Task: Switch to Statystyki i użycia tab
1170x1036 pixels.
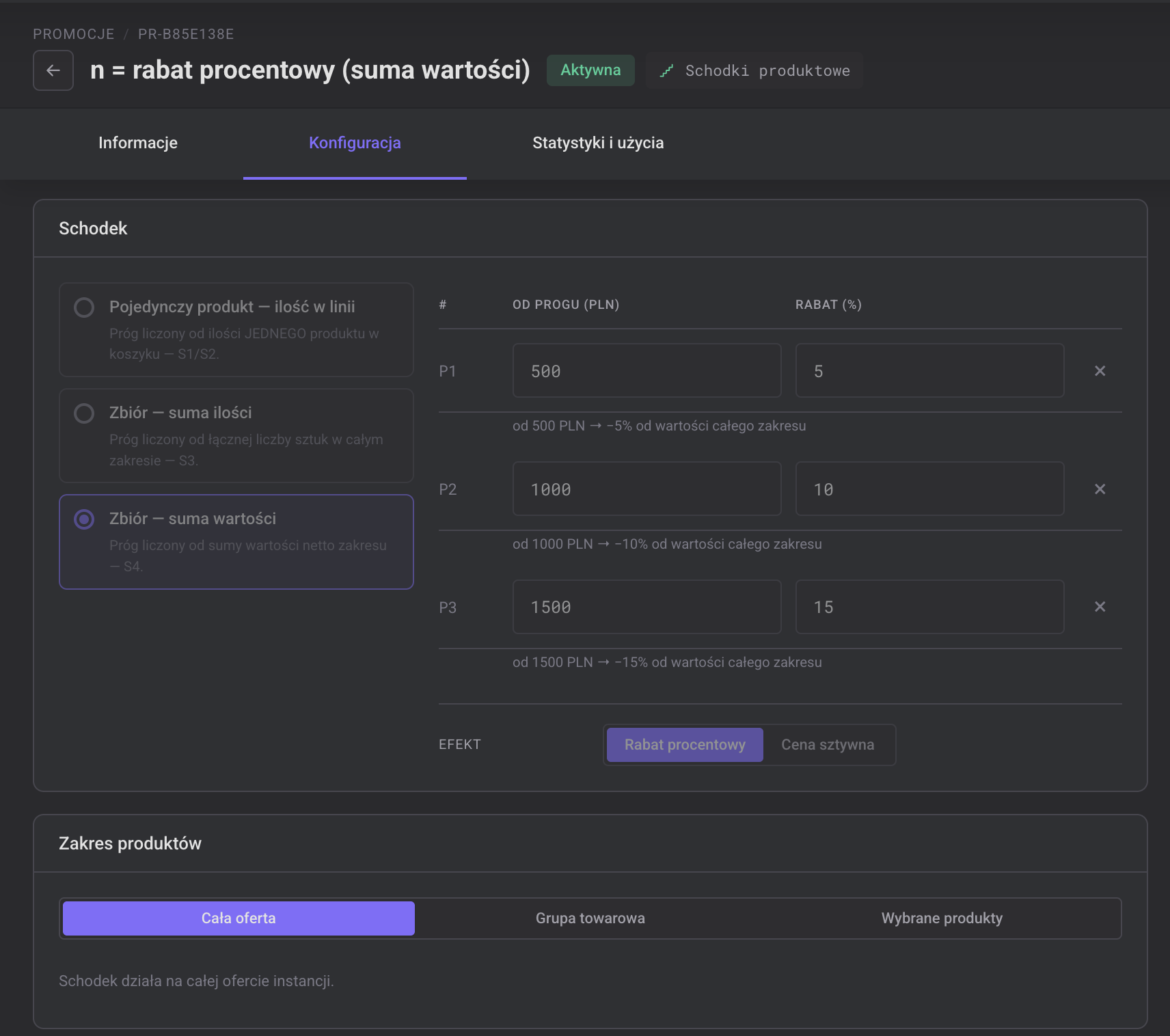Action: pyautogui.click(x=598, y=143)
